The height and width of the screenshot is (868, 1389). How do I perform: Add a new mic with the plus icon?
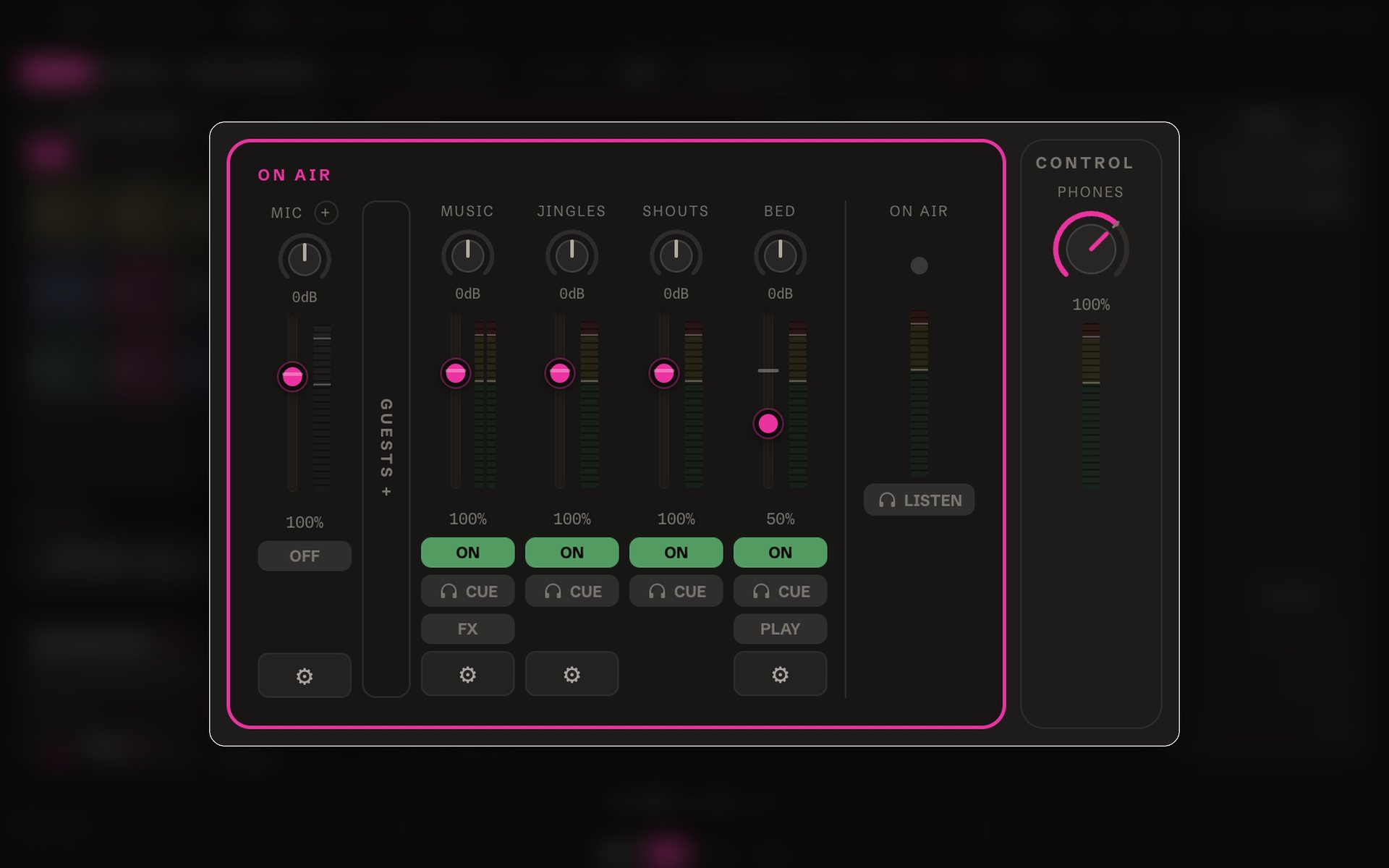326,213
